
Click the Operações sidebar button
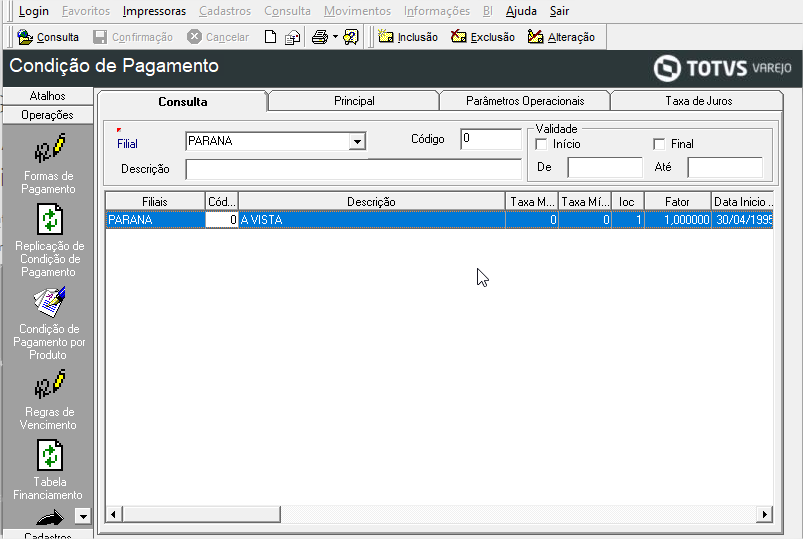click(48, 115)
